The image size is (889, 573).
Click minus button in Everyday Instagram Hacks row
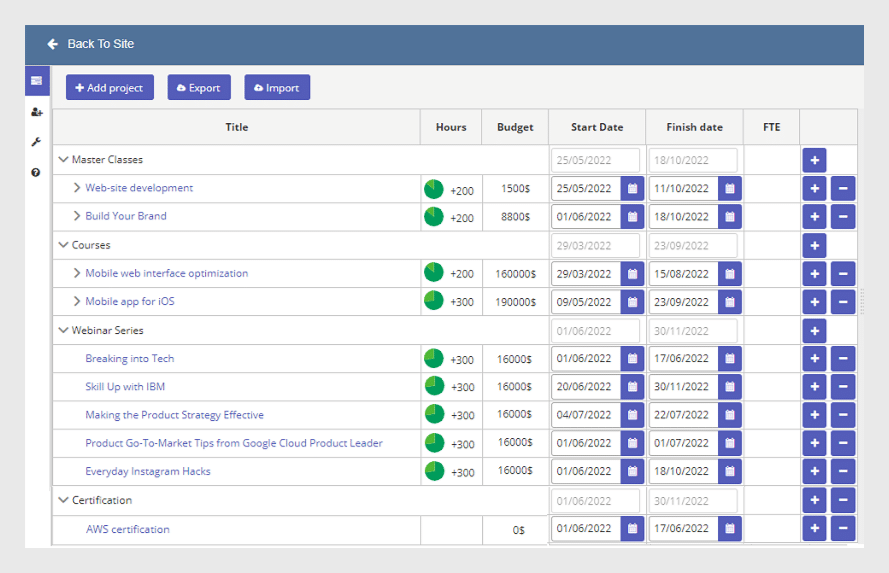click(x=843, y=471)
